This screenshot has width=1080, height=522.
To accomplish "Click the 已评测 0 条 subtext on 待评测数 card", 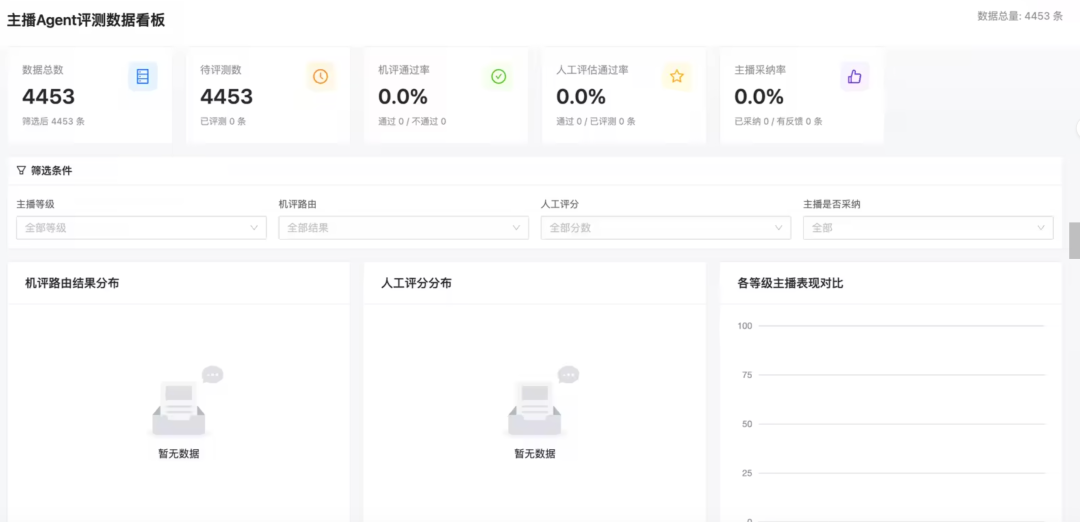I will (223, 121).
